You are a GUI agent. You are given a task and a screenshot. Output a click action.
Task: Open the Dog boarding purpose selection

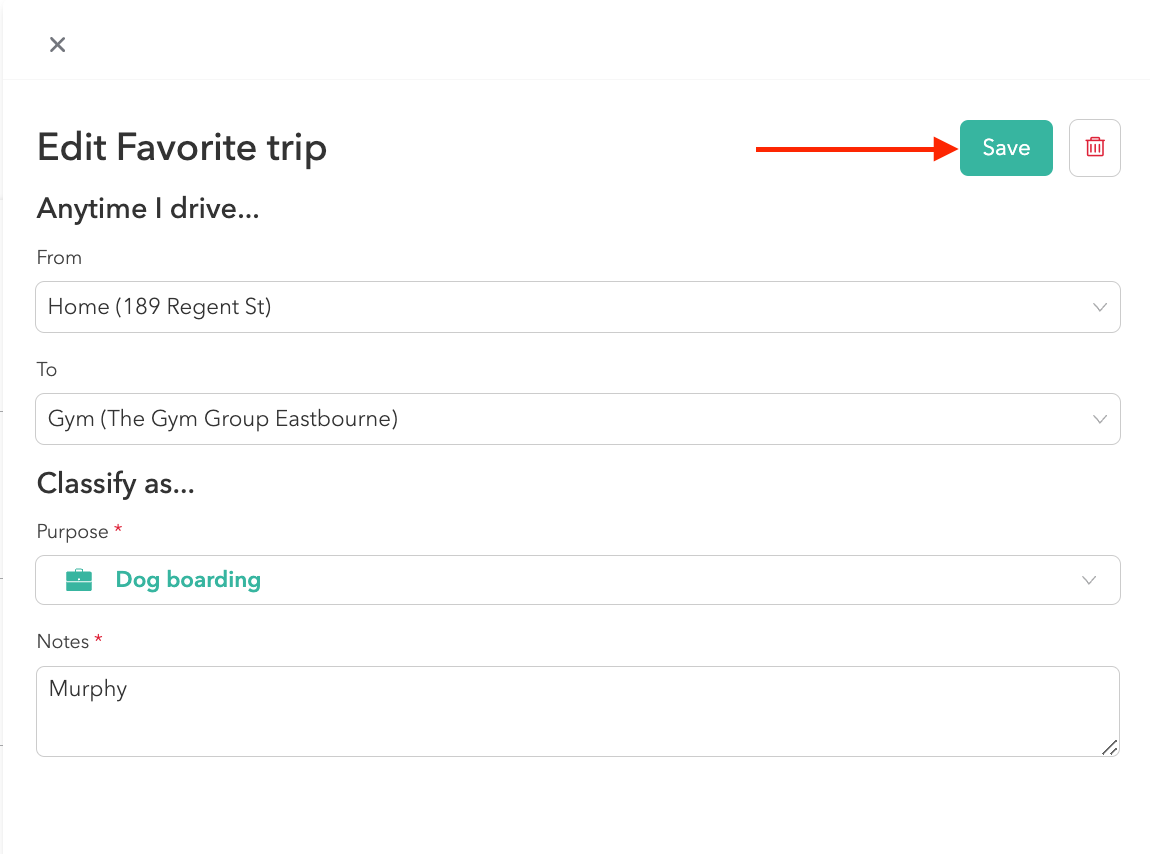click(188, 580)
